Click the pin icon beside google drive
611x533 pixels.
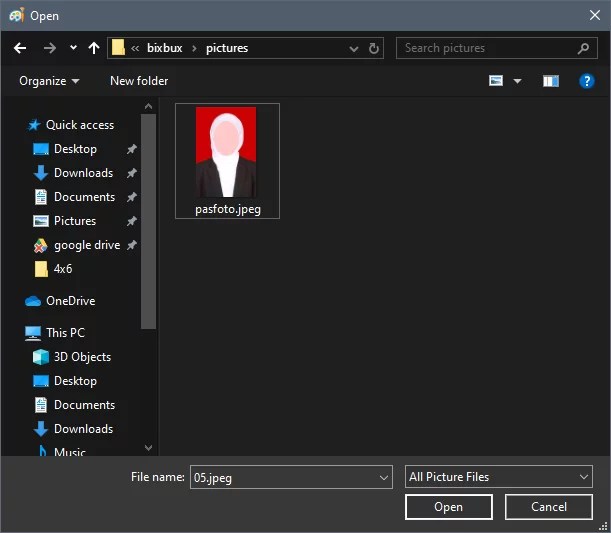click(132, 245)
